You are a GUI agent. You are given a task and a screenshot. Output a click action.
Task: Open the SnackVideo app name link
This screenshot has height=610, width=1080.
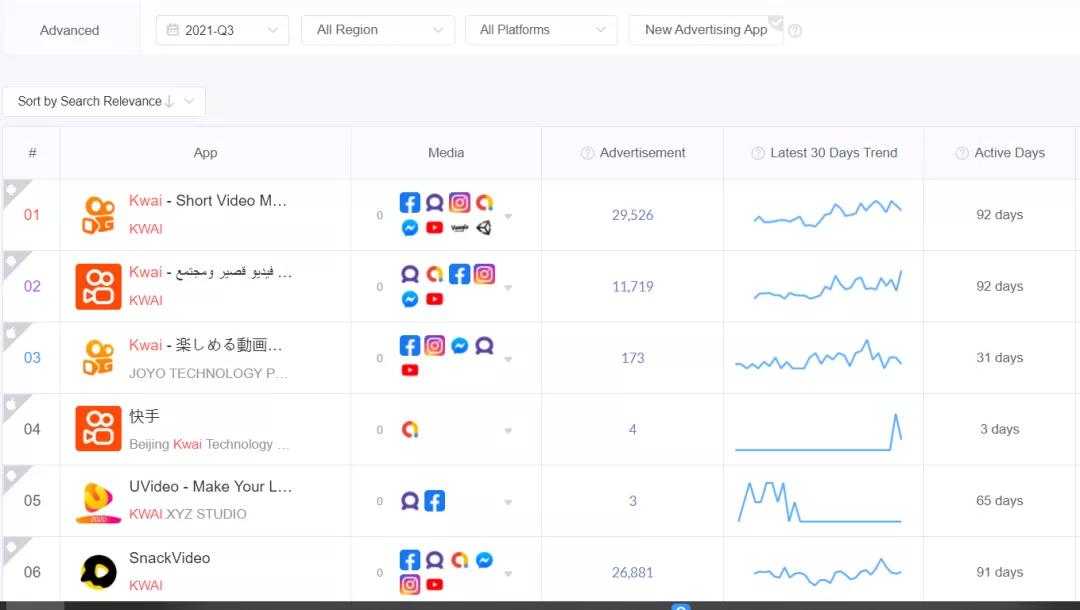point(169,558)
